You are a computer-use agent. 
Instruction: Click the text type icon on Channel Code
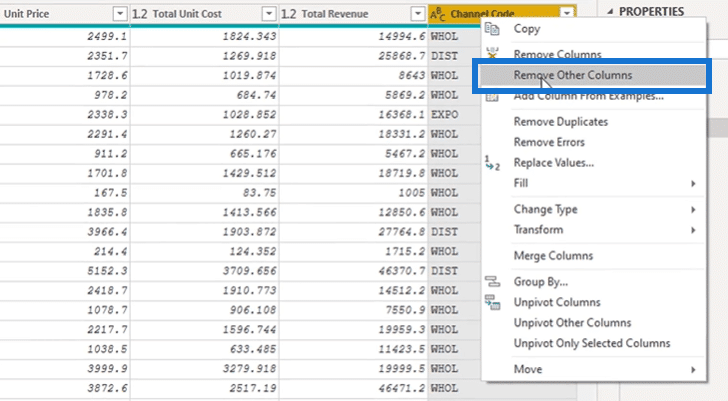point(438,14)
